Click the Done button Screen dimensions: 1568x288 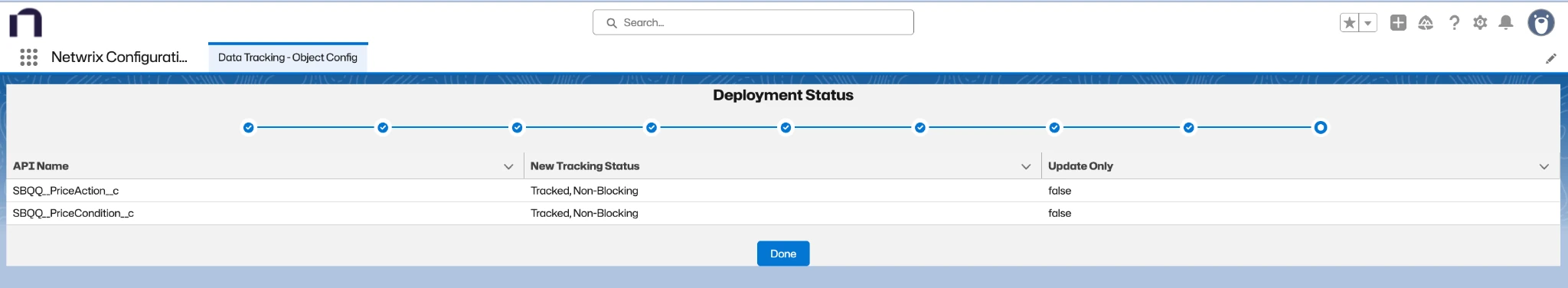(783, 254)
